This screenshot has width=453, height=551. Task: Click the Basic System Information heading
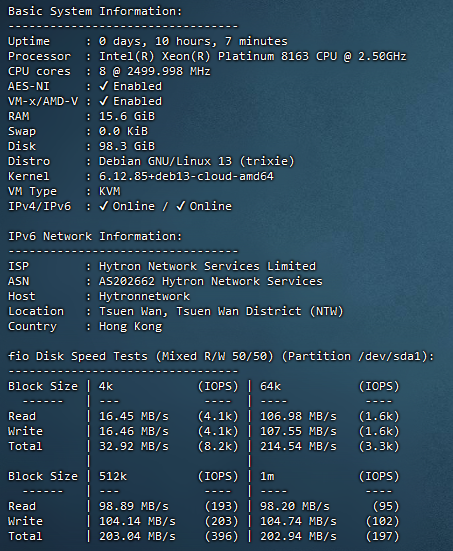[x=95, y=11]
